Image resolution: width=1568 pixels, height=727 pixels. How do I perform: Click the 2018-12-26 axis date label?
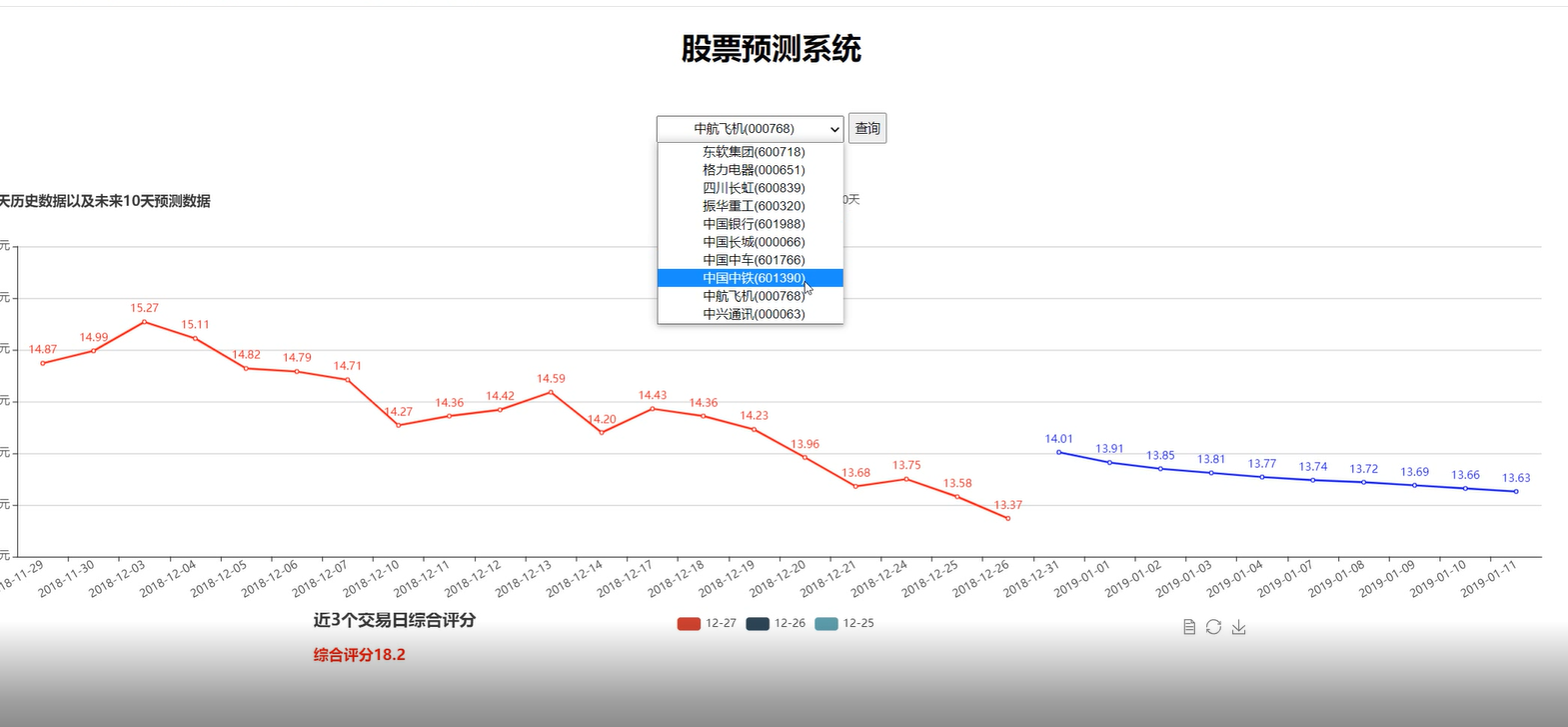click(980, 579)
